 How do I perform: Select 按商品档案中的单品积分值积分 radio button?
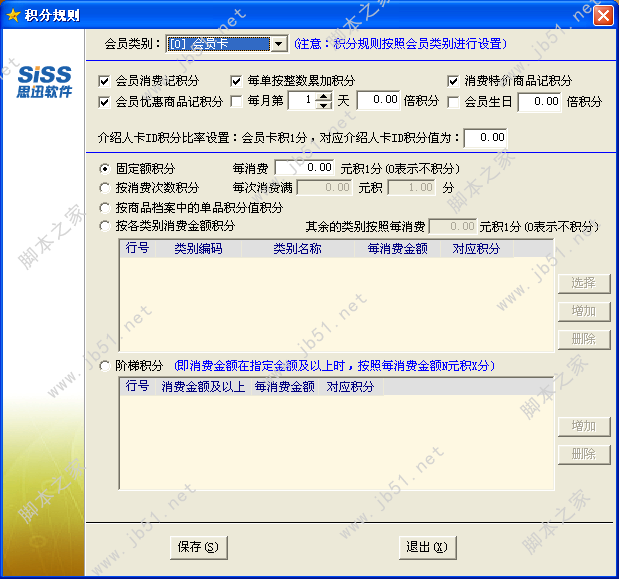[104, 208]
